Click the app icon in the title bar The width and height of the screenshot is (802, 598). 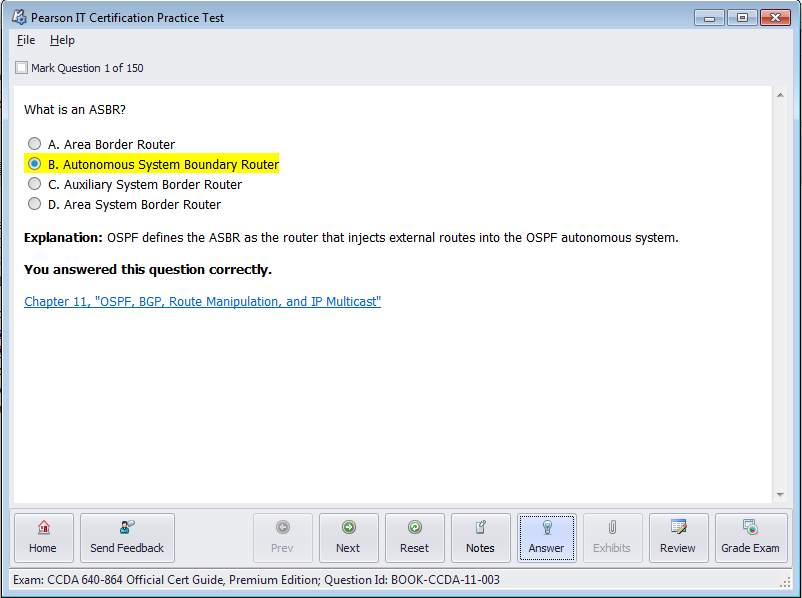click(19, 17)
